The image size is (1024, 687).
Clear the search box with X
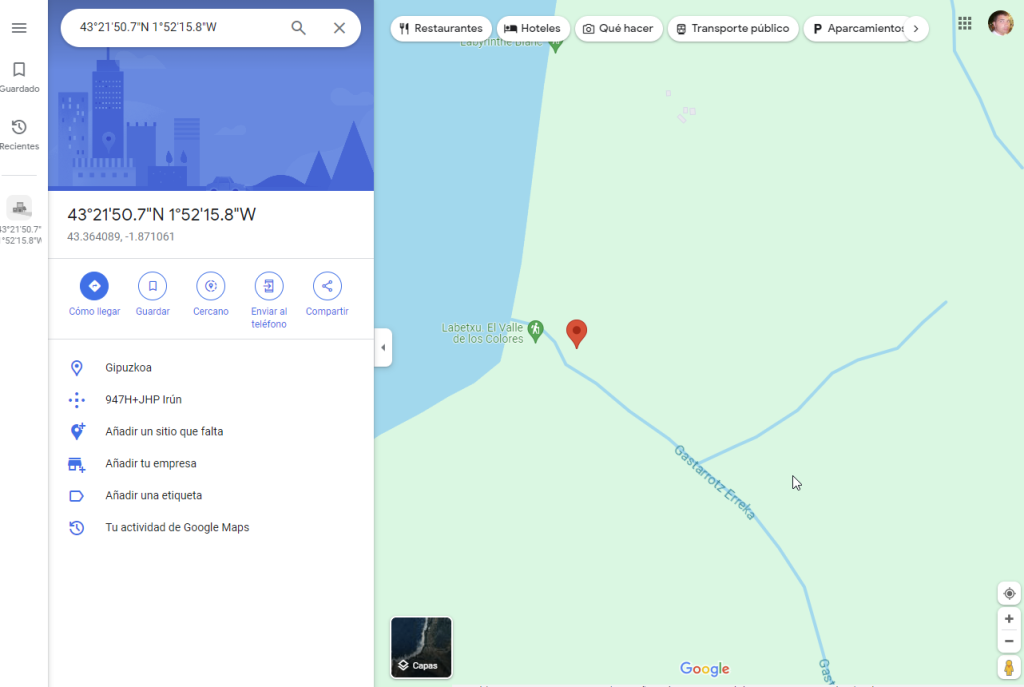[339, 28]
